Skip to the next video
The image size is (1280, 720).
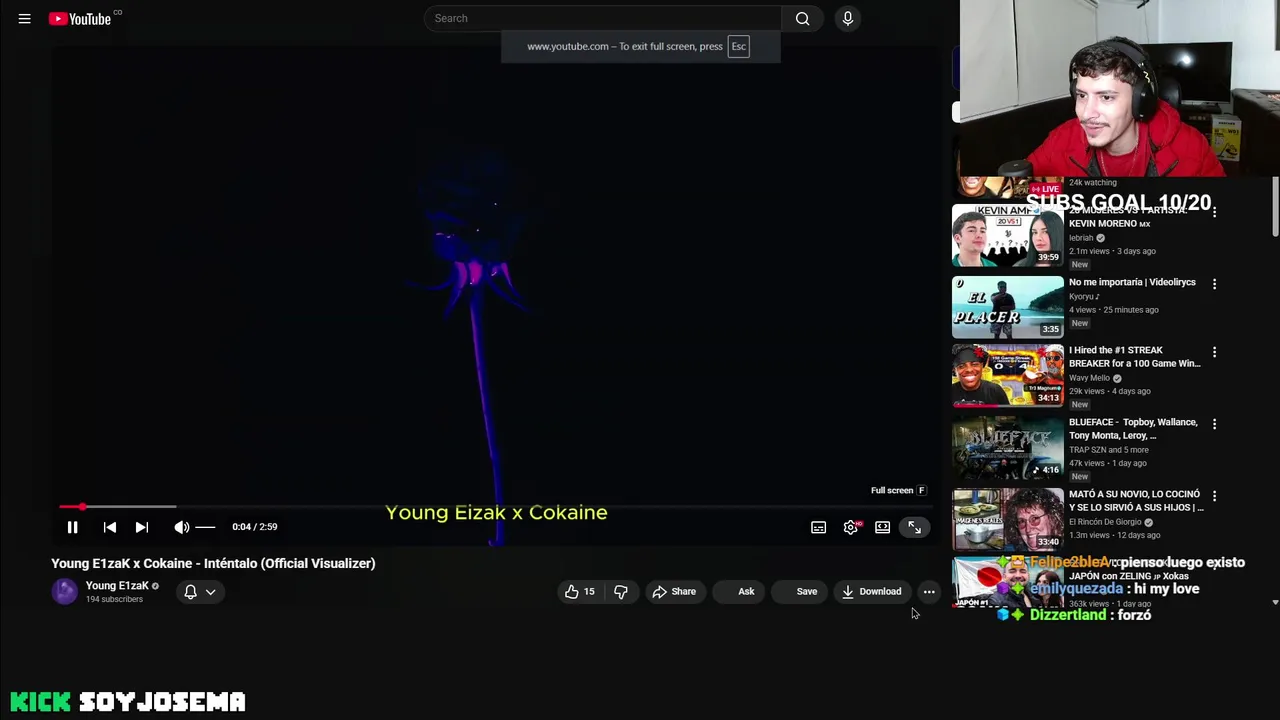pyautogui.click(x=142, y=527)
